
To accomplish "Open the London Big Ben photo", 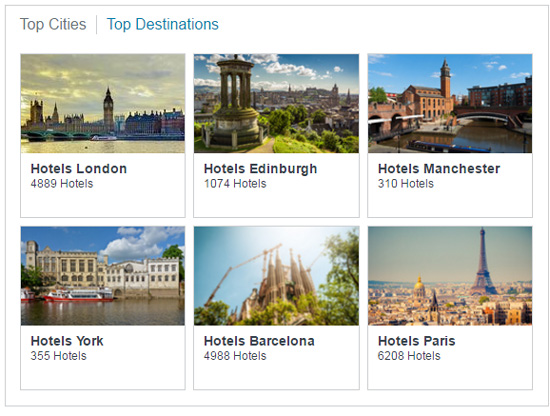I will click(x=103, y=103).
